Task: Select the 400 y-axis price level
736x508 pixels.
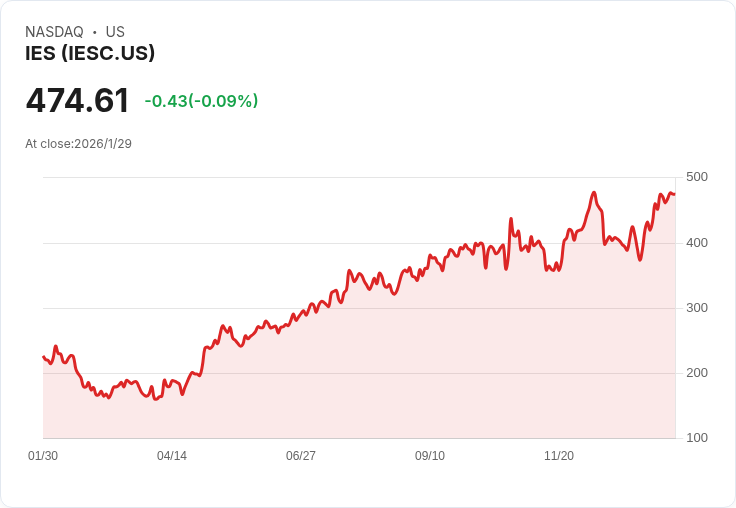Action: (x=697, y=243)
